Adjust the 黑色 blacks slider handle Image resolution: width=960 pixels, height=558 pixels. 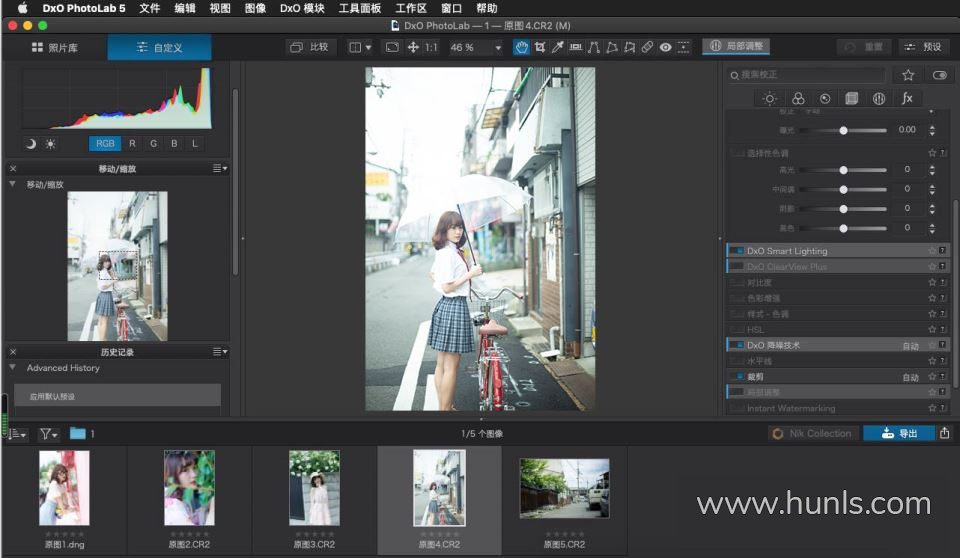point(843,228)
